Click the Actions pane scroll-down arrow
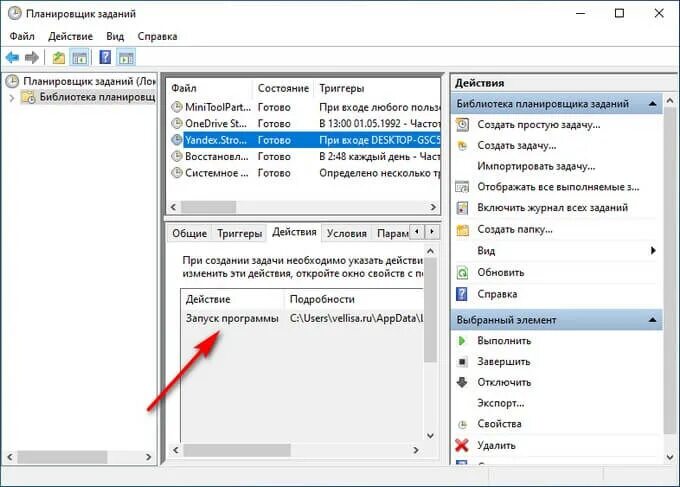Screen dimensions: 680x487 point(670,457)
